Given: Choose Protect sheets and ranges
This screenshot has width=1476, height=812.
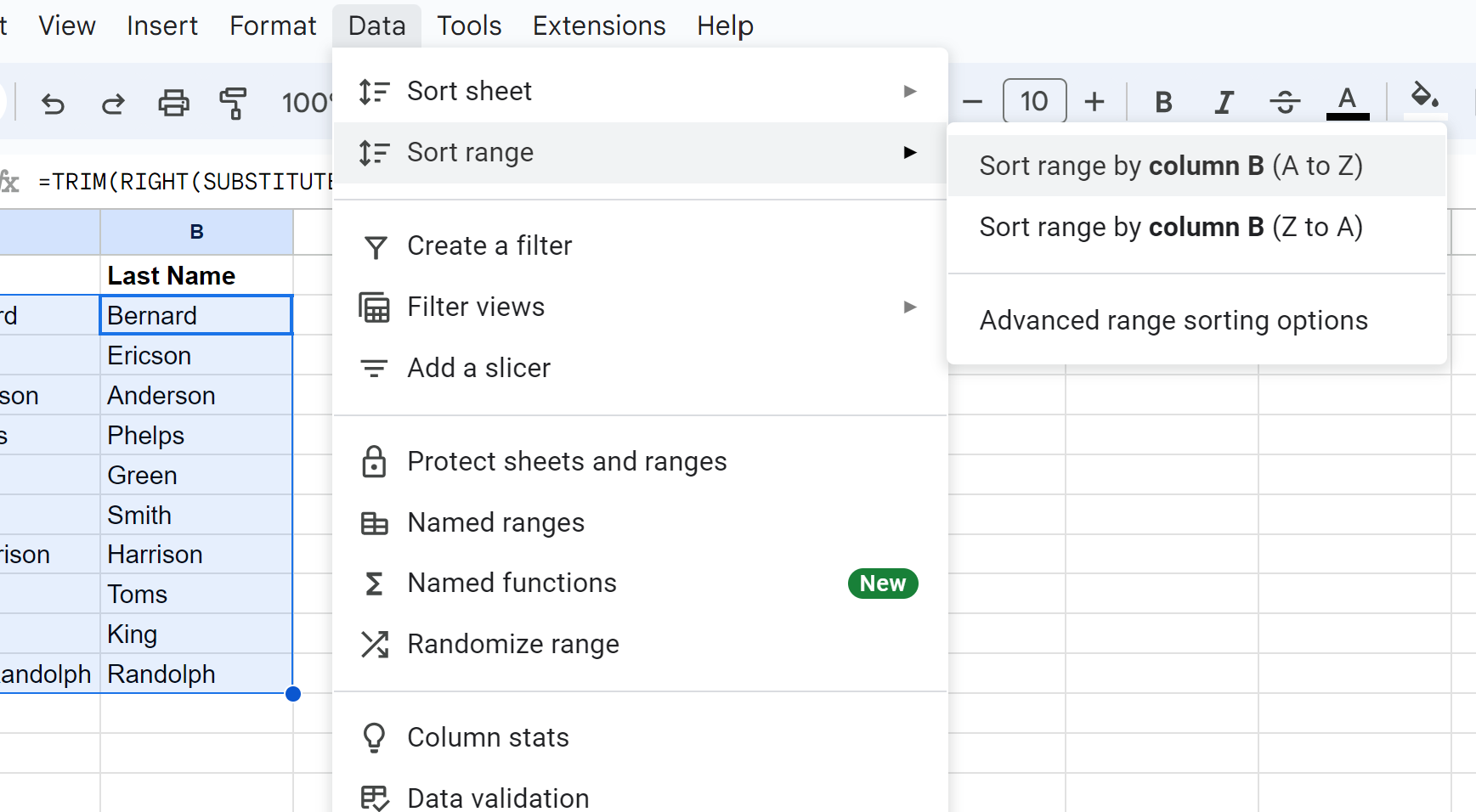Looking at the screenshot, I should (x=641, y=461).
